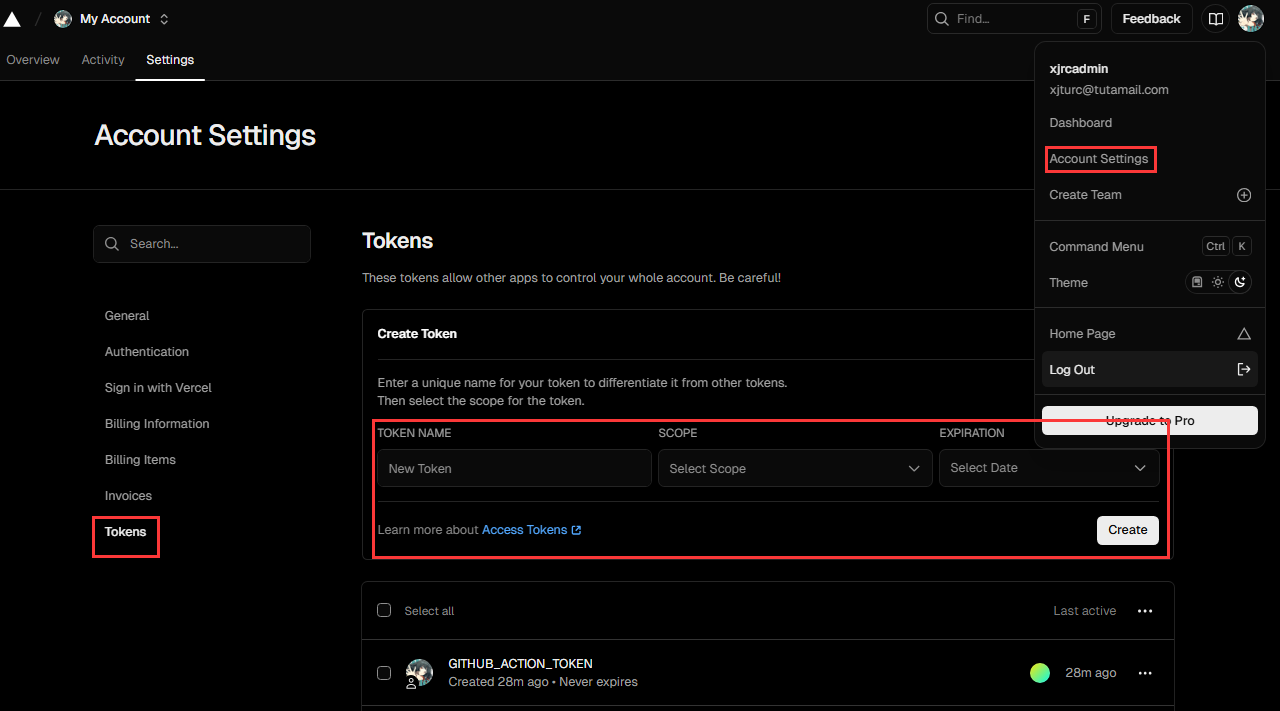Focus the New Token name field
The height and width of the screenshot is (711, 1280).
click(514, 468)
